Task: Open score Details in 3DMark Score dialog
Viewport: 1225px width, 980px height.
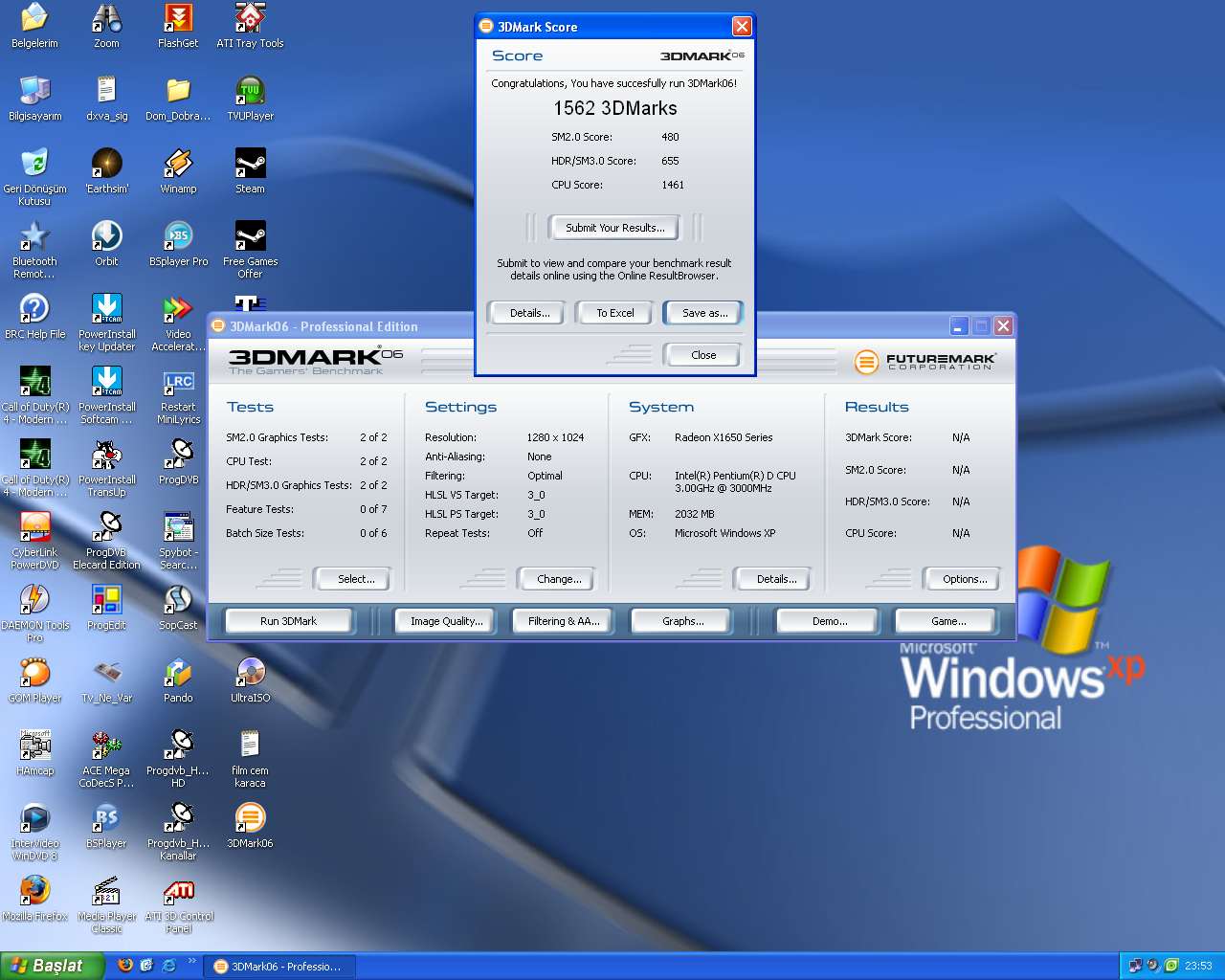Action: tap(529, 313)
